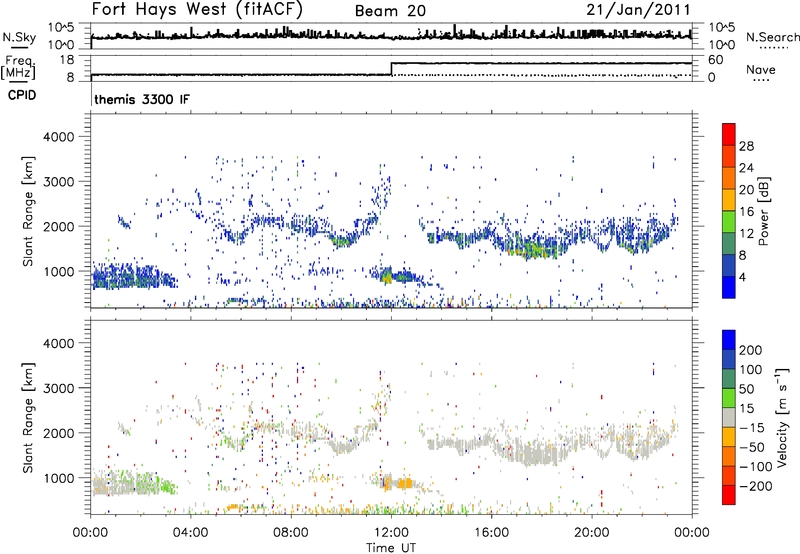The height and width of the screenshot is (554, 800).
Task: Click the "Time UT" axis label
Action: coord(391,548)
